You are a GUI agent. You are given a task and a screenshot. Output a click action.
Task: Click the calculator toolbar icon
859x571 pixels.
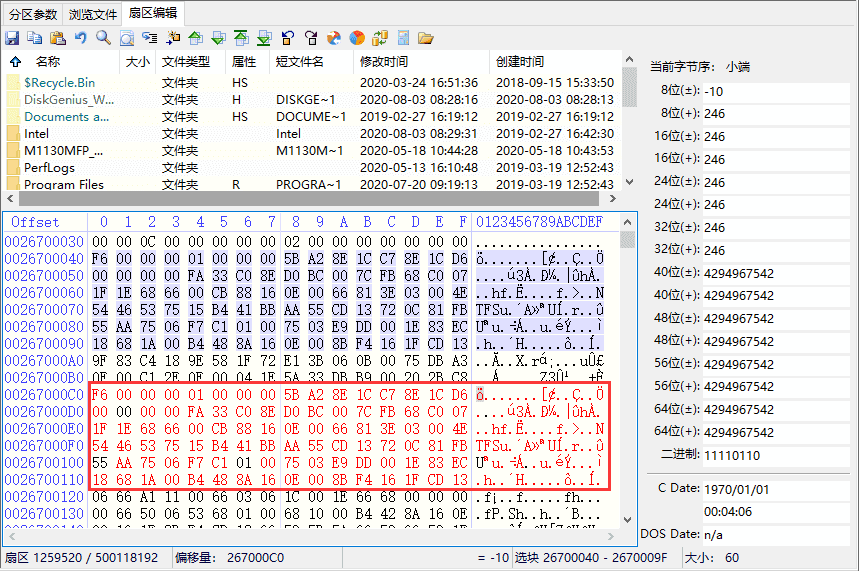pyautogui.click(x=403, y=38)
